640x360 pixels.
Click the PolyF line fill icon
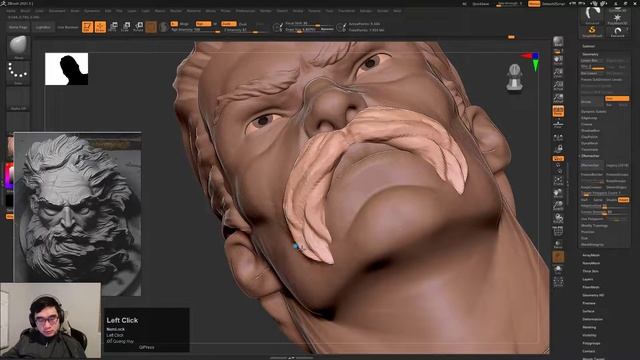pyautogui.click(x=558, y=231)
